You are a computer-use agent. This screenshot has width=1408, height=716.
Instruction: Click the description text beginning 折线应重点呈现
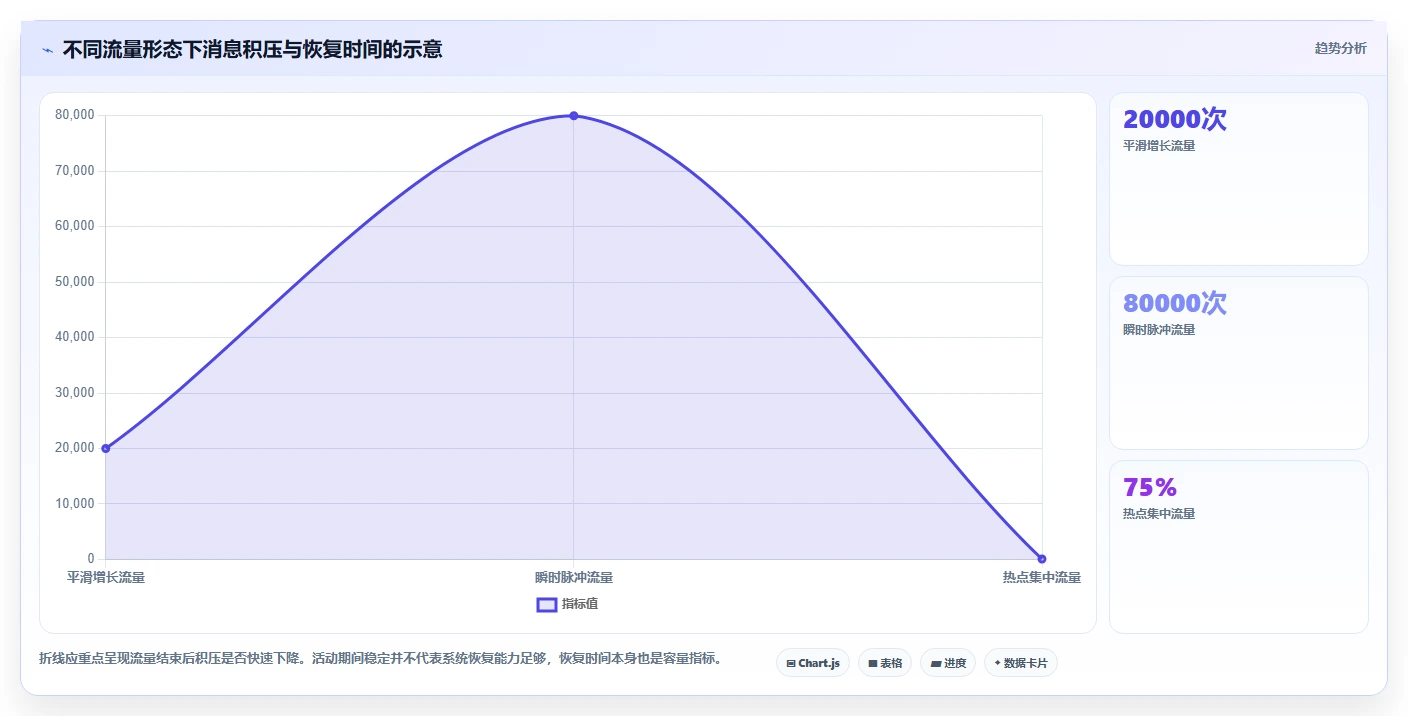380,659
